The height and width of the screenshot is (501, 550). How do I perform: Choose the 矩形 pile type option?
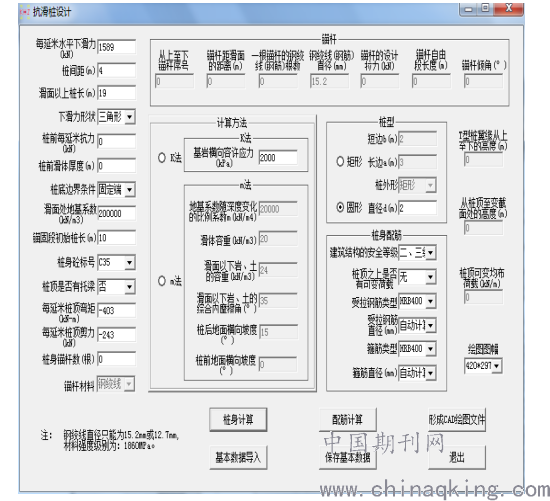point(340,161)
